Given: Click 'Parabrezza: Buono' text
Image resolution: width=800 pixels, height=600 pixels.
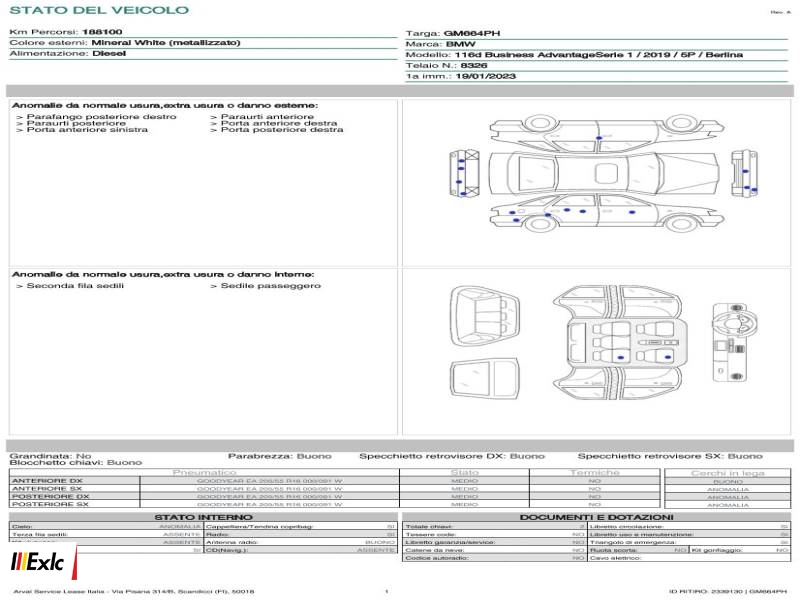Looking at the screenshot, I should [x=280, y=456].
